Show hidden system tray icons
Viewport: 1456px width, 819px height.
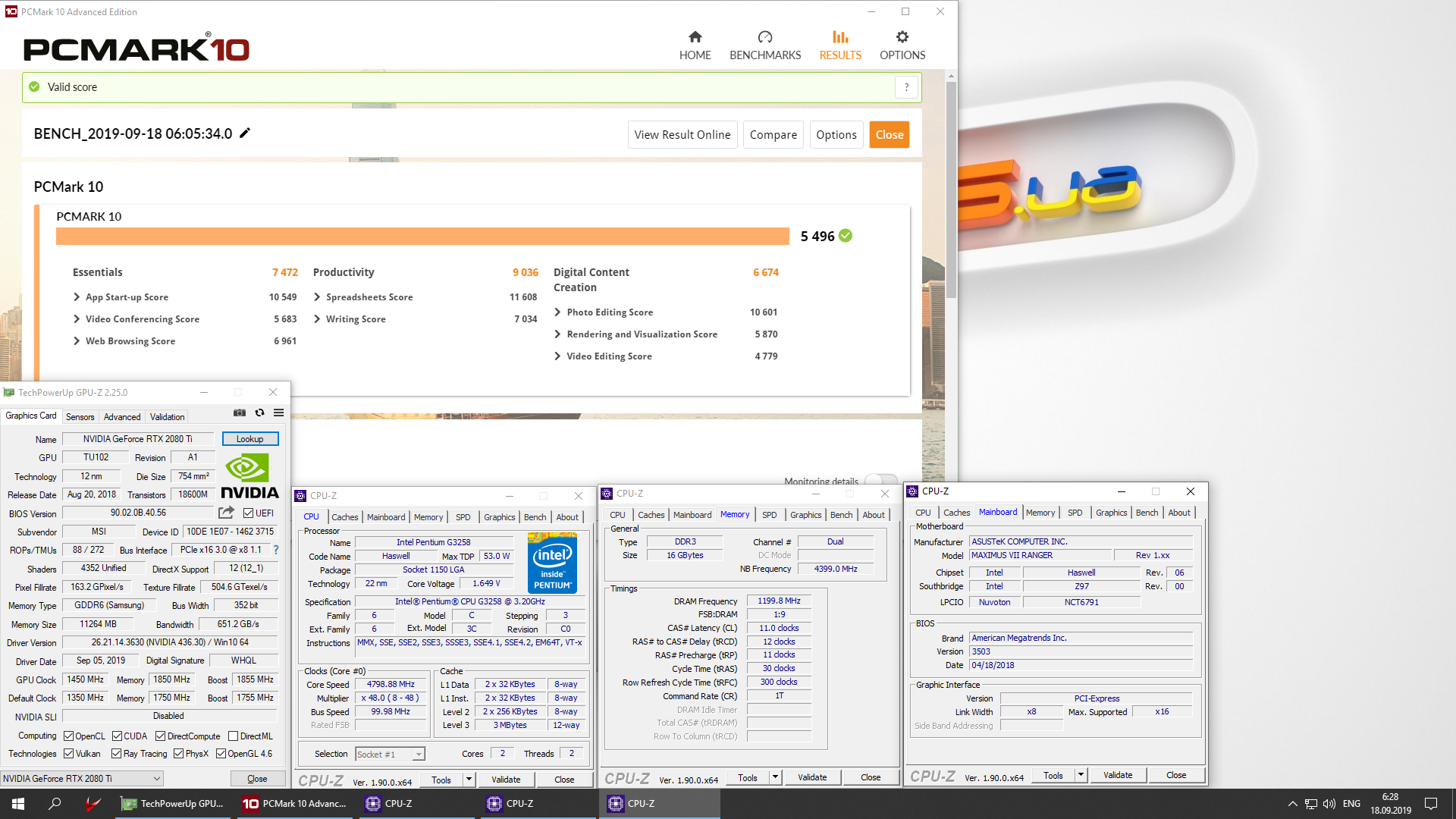[x=1292, y=804]
